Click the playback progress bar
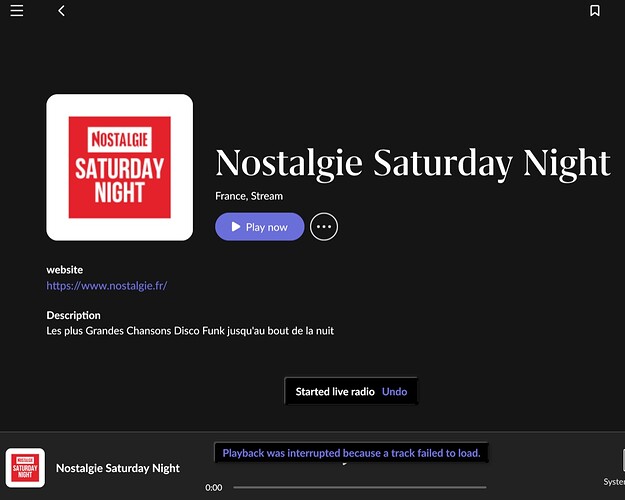 [x=360, y=487]
